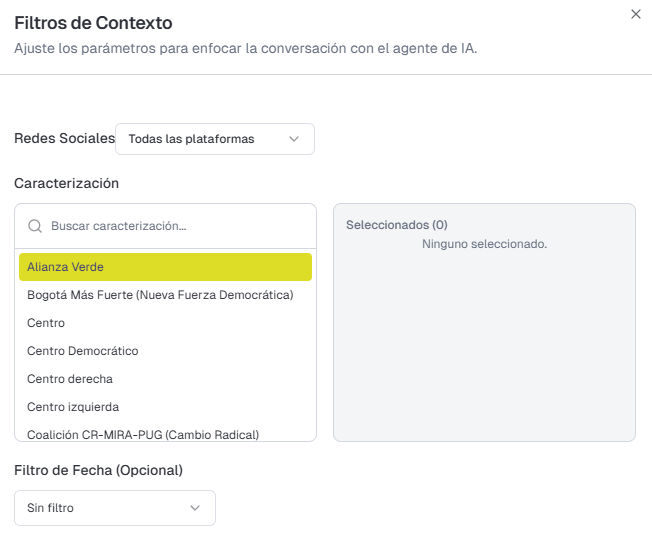Select the Centro characterization item

click(x=46, y=323)
